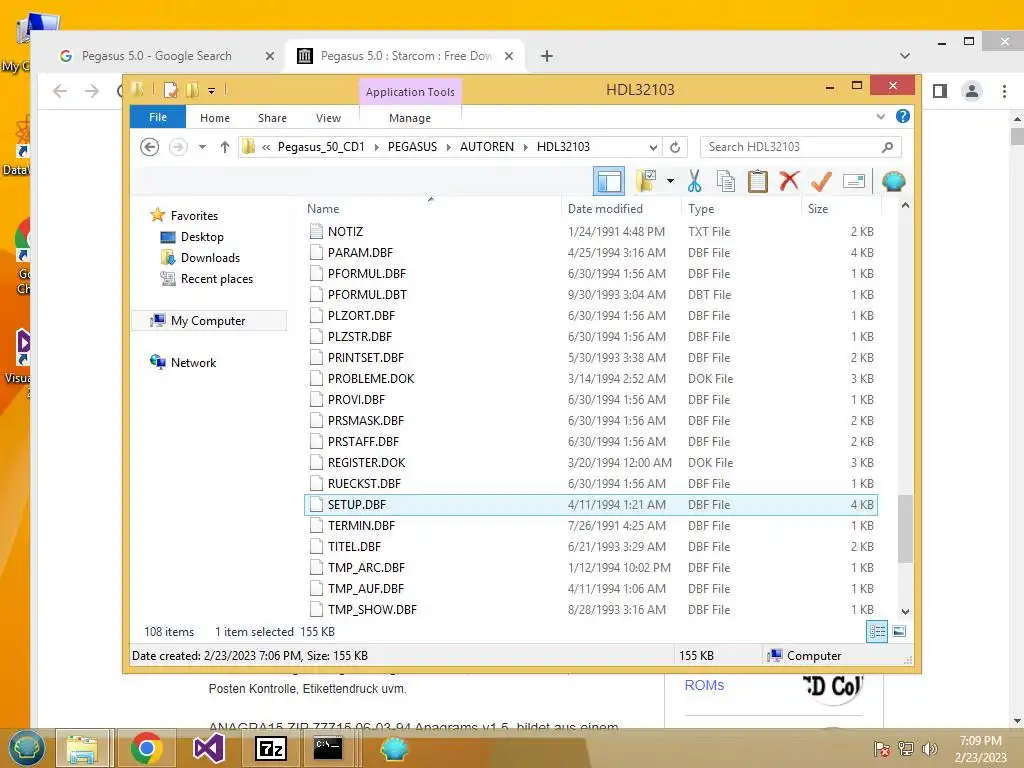The height and width of the screenshot is (768, 1024).
Task: Select Downloads in navigation pane
Action: pos(210,257)
